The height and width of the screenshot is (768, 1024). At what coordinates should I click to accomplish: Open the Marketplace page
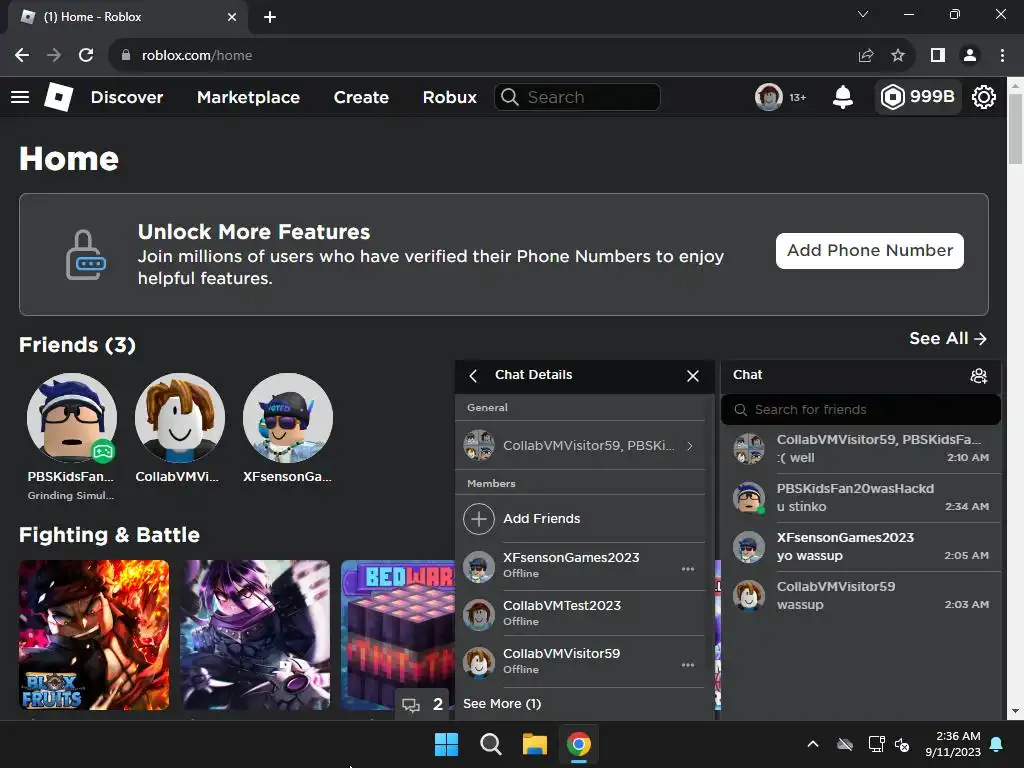pyautogui.click(x=248, y=97)
